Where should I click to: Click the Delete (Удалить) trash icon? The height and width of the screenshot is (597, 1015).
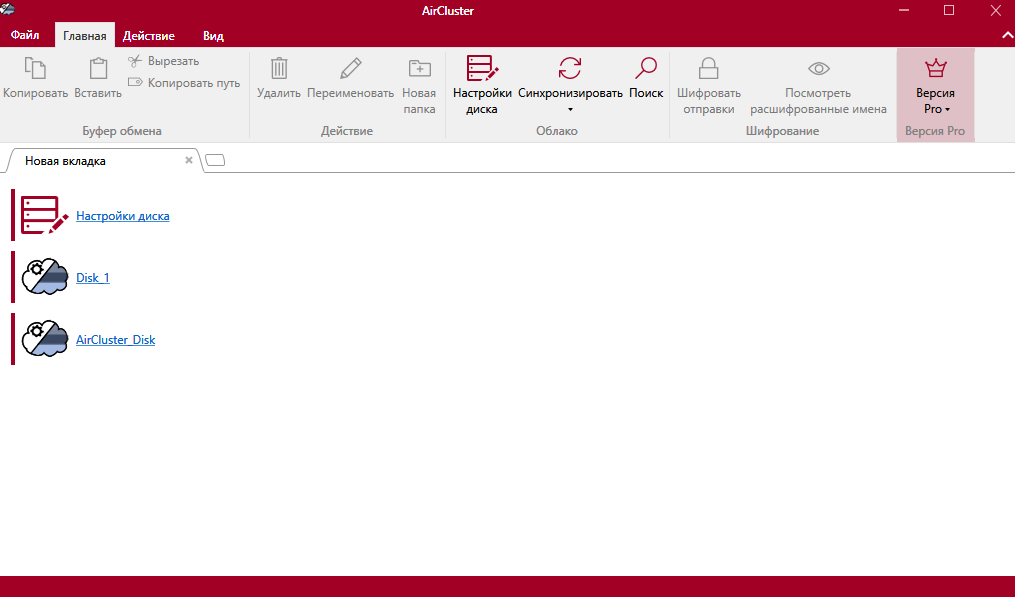[279, 68]
